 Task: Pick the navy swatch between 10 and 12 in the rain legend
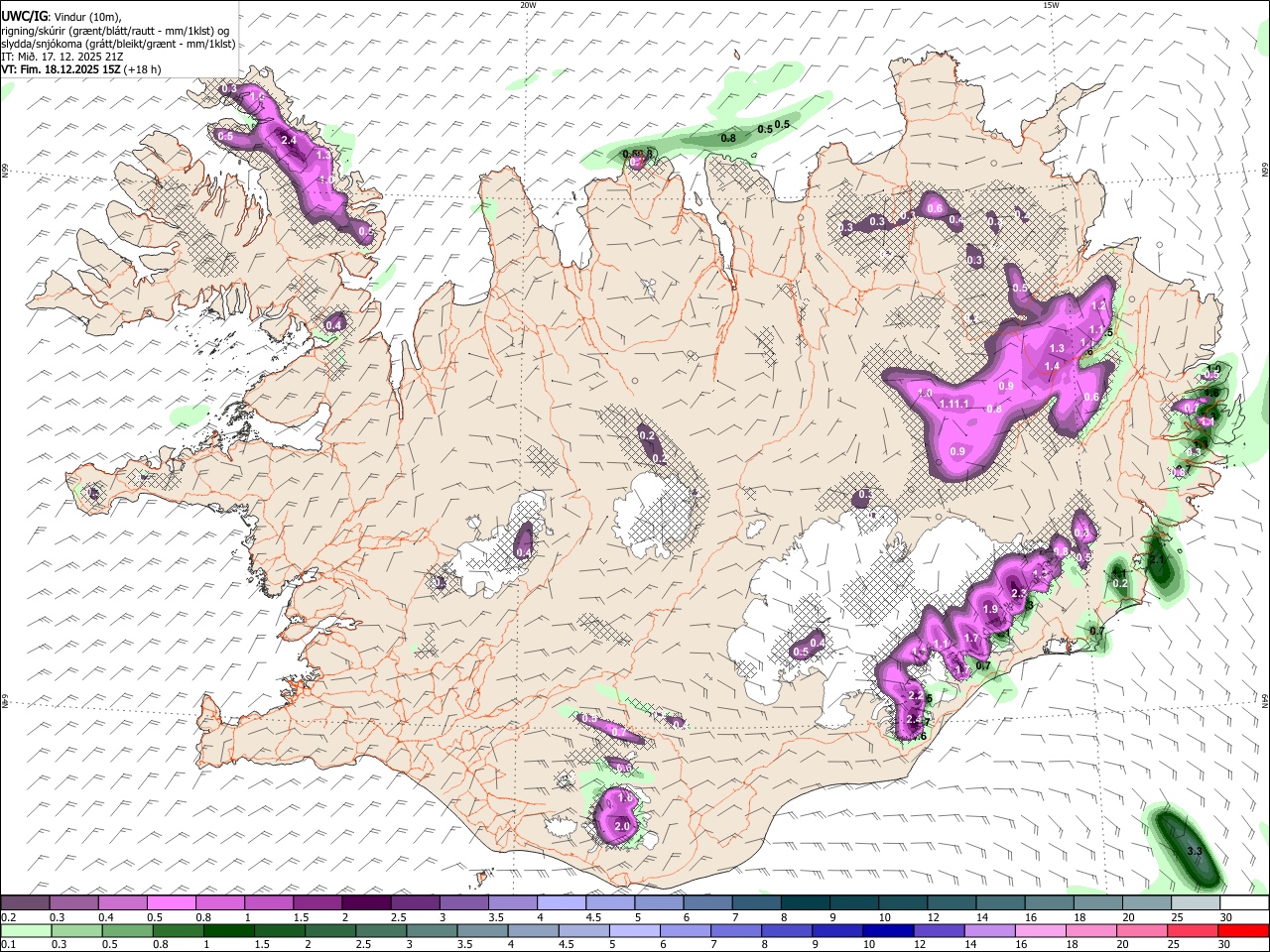(x=887, y=931)
